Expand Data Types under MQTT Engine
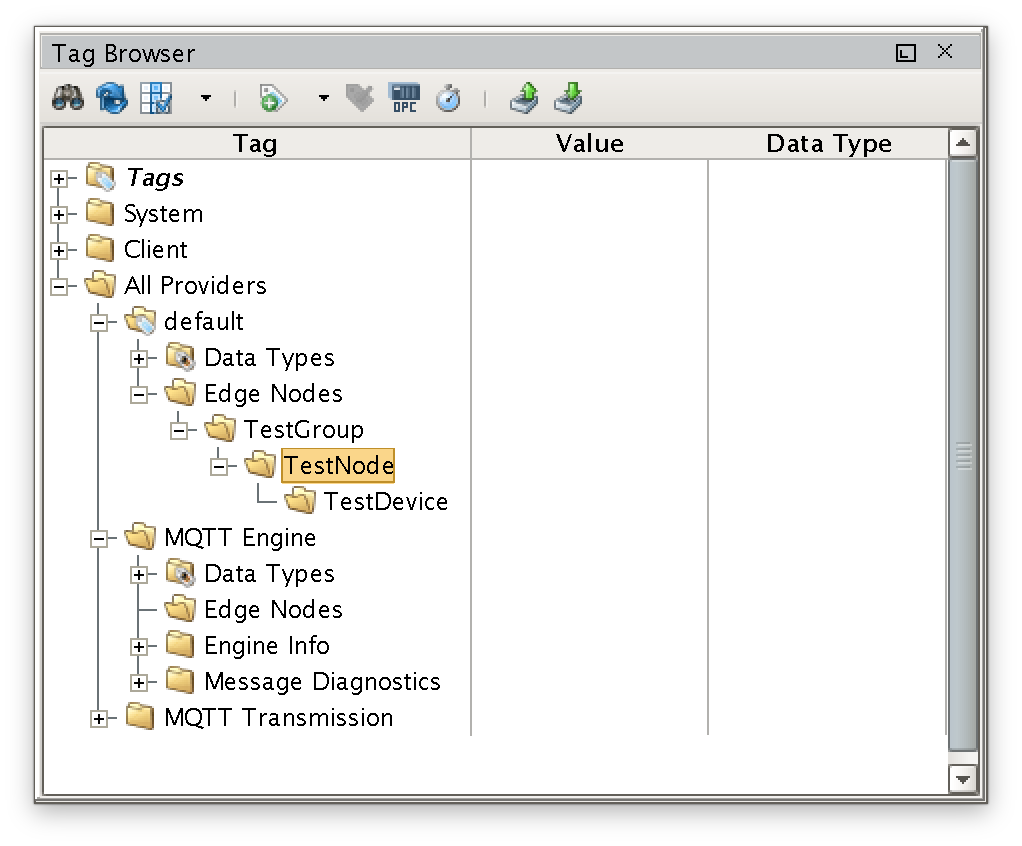This screenshot has height=846, width=1022. pos(138,574)
